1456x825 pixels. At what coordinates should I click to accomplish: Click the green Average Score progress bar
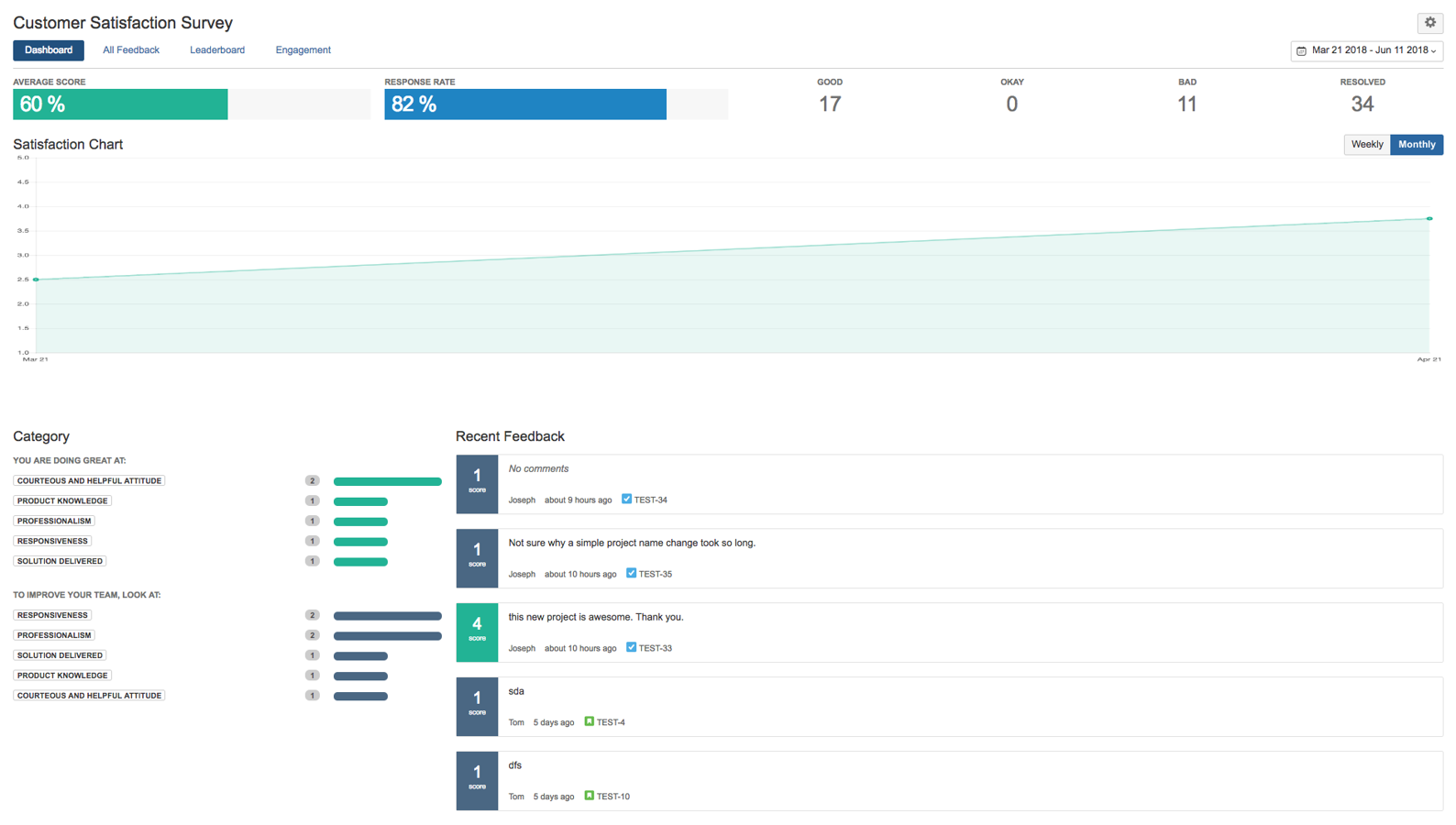[120, 104]
